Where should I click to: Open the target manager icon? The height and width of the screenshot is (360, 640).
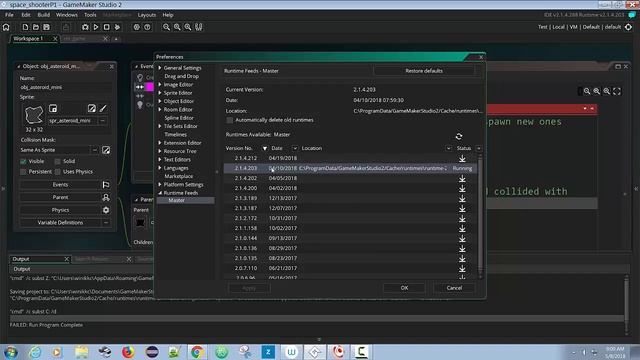(x=629, y=27)
